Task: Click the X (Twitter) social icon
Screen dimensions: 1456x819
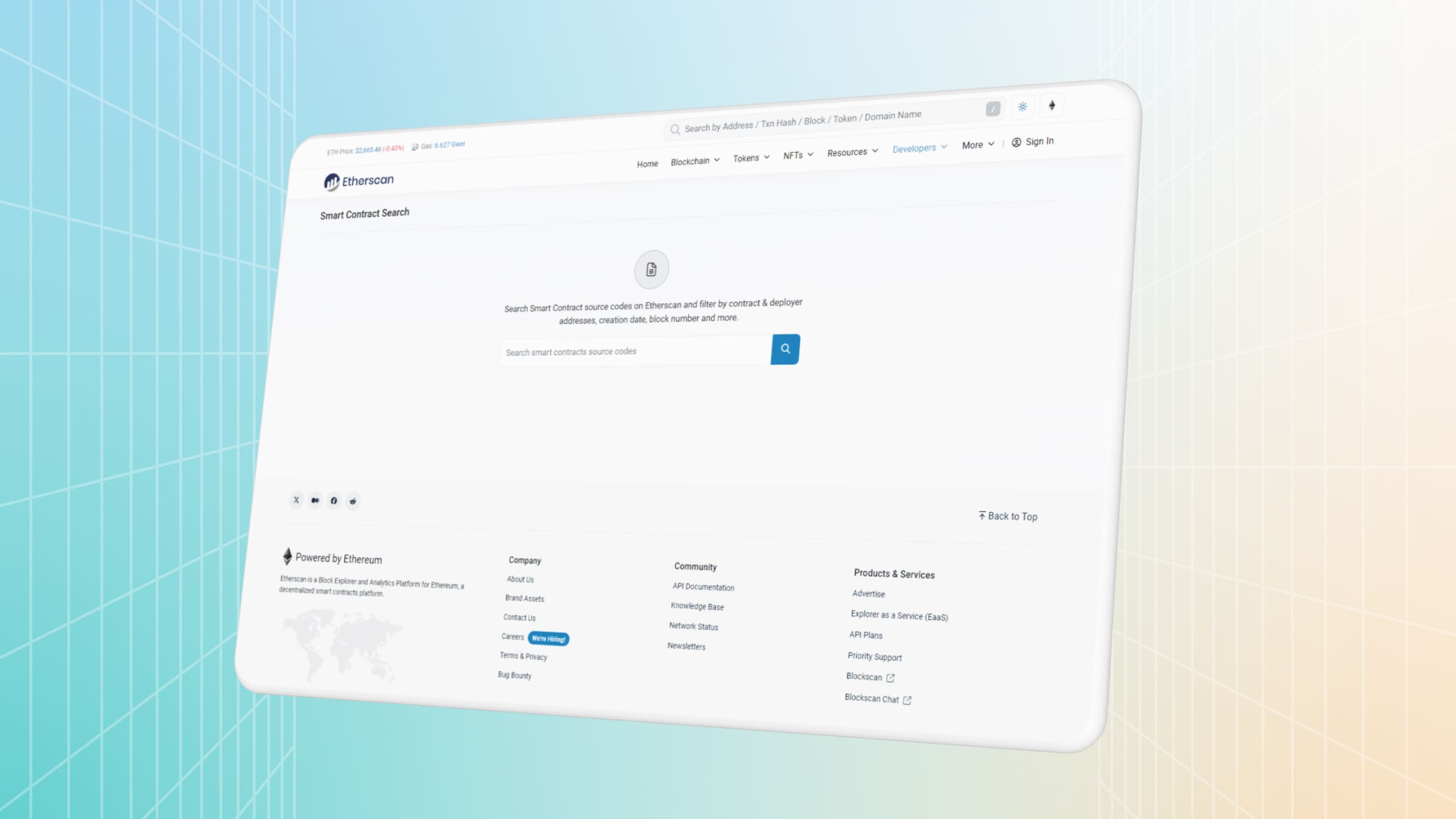Action: [x=296, y=500]
